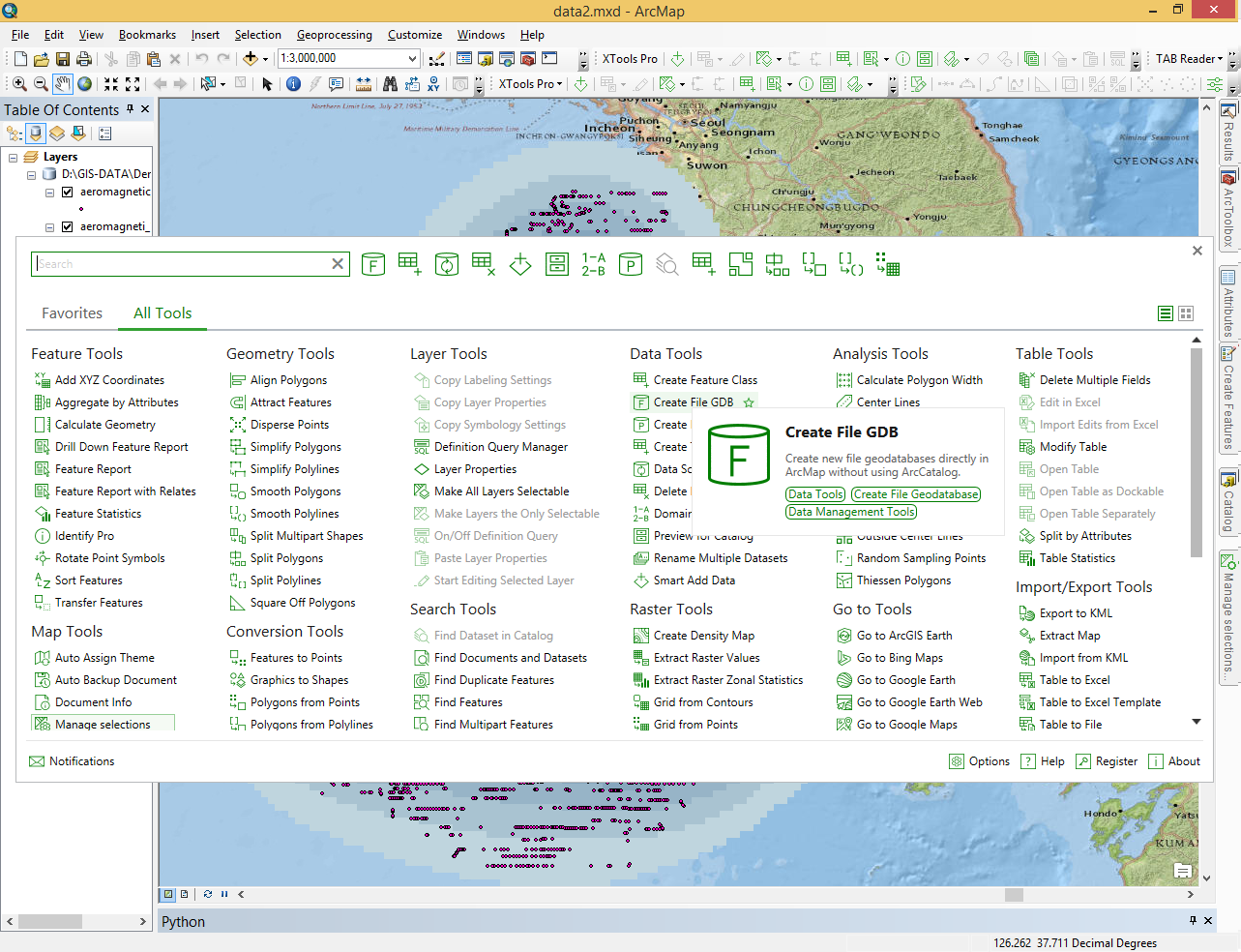1241x952 pixels.
Task: Open the Geoprocessing menu
Action: click(x=334, y=35)
